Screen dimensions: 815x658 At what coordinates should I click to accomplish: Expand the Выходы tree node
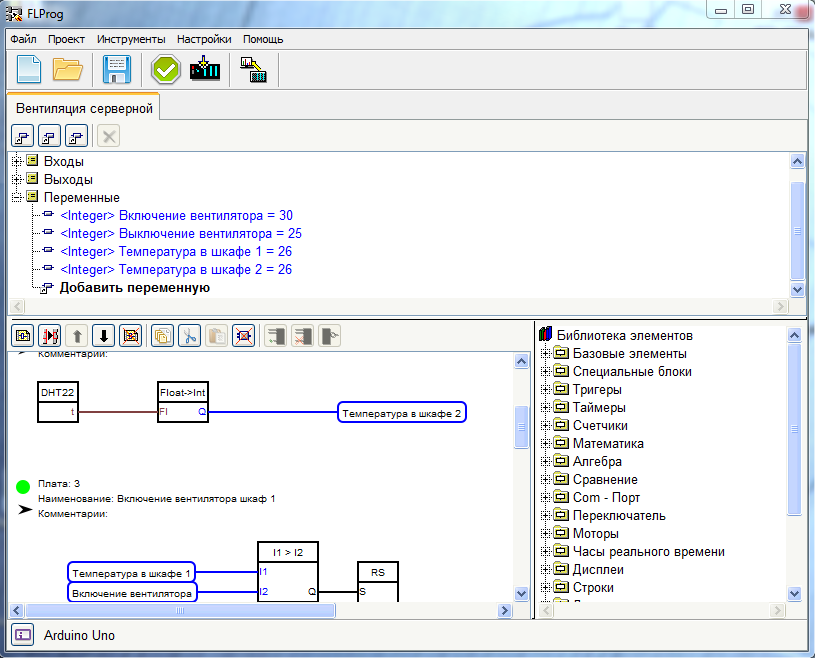coord(17,179)
